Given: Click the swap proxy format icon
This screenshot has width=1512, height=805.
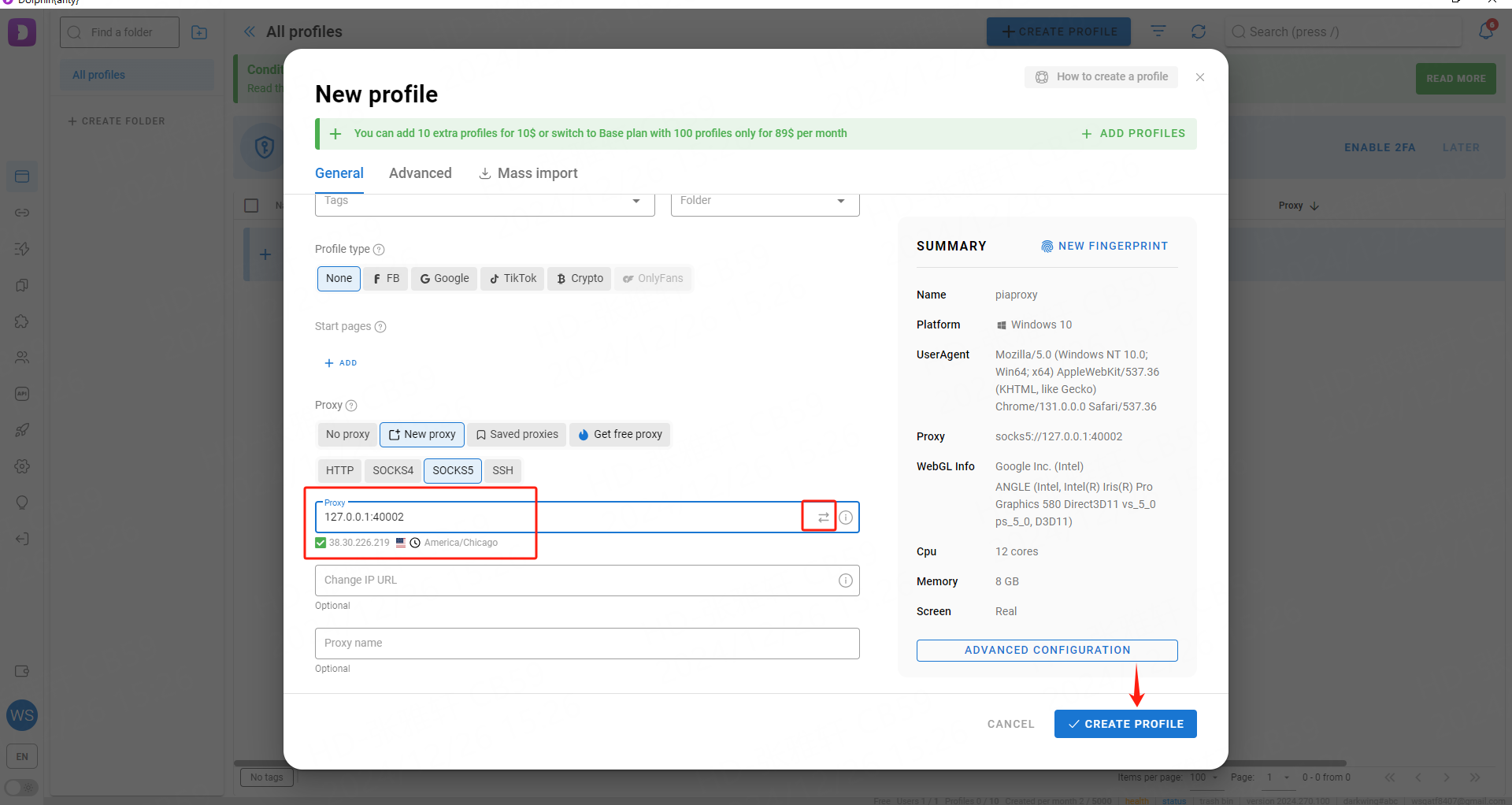Looking at the screenshot, I should pyautogui.click(x=823, y=517).
